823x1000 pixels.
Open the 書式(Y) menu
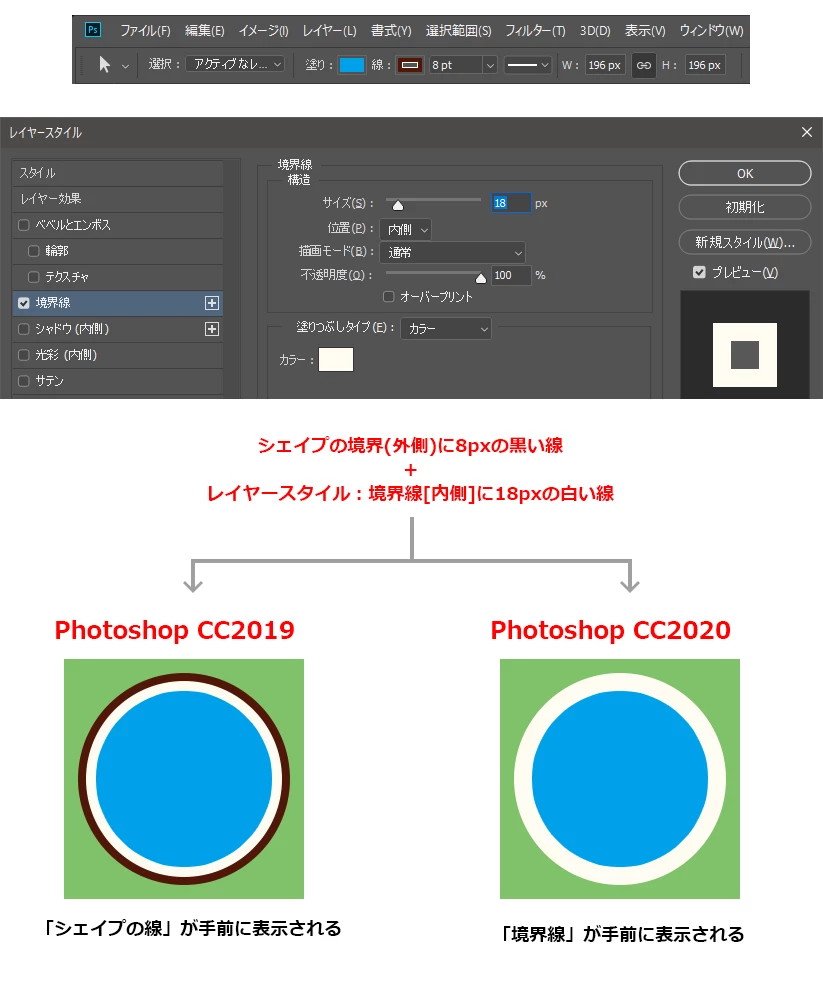[391, 30]
